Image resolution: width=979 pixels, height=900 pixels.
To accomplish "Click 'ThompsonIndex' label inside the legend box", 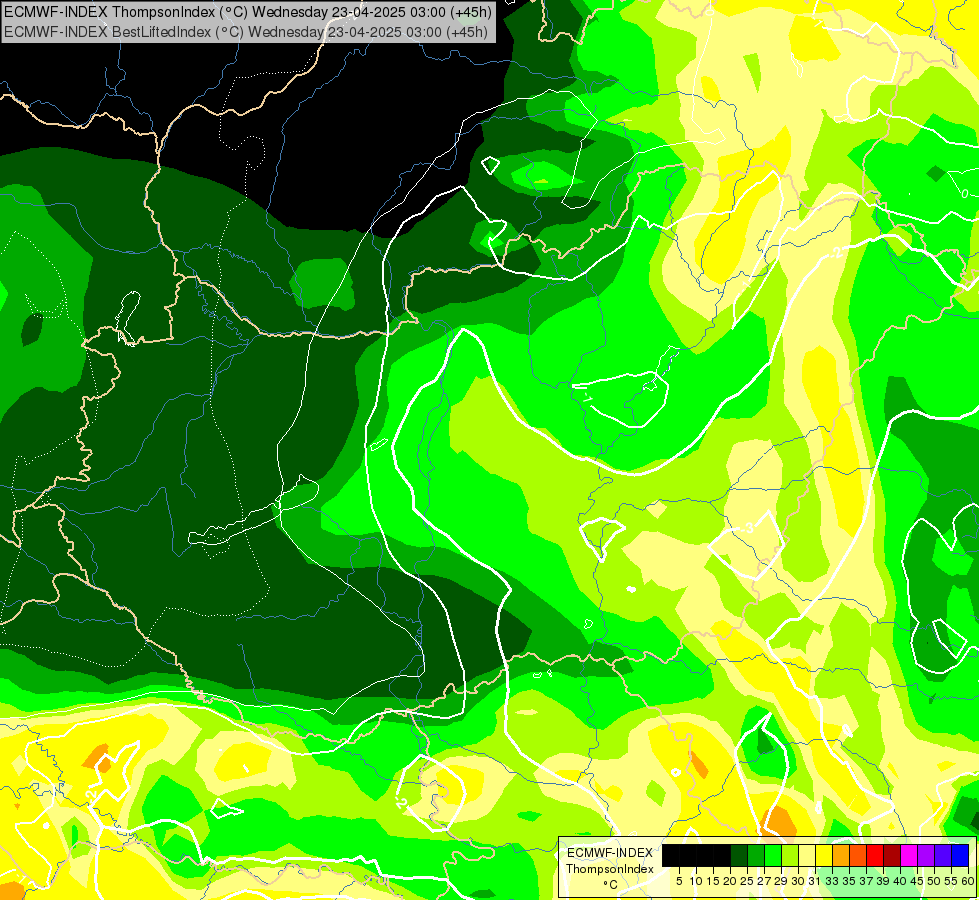I will tap(610, 869).
